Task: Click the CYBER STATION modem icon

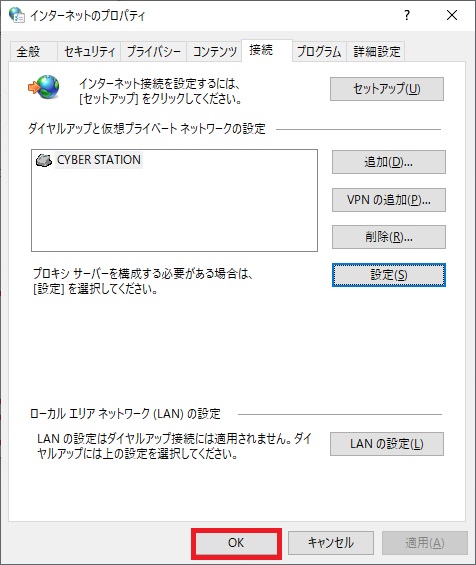Action: [x=44, y=160]
